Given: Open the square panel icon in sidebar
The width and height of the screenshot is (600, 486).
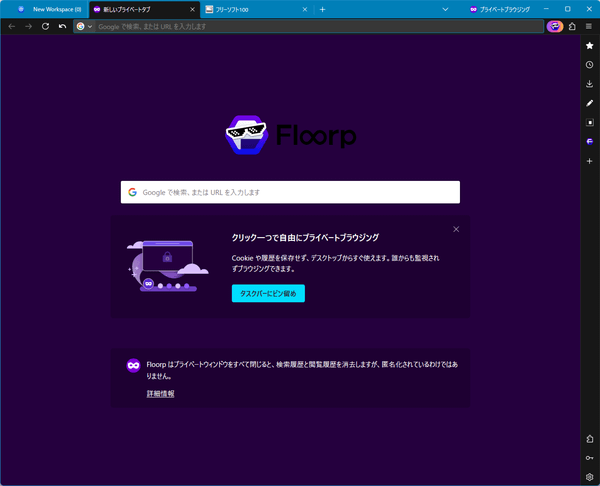Looking at the screenshot, I should pos(590,122).
